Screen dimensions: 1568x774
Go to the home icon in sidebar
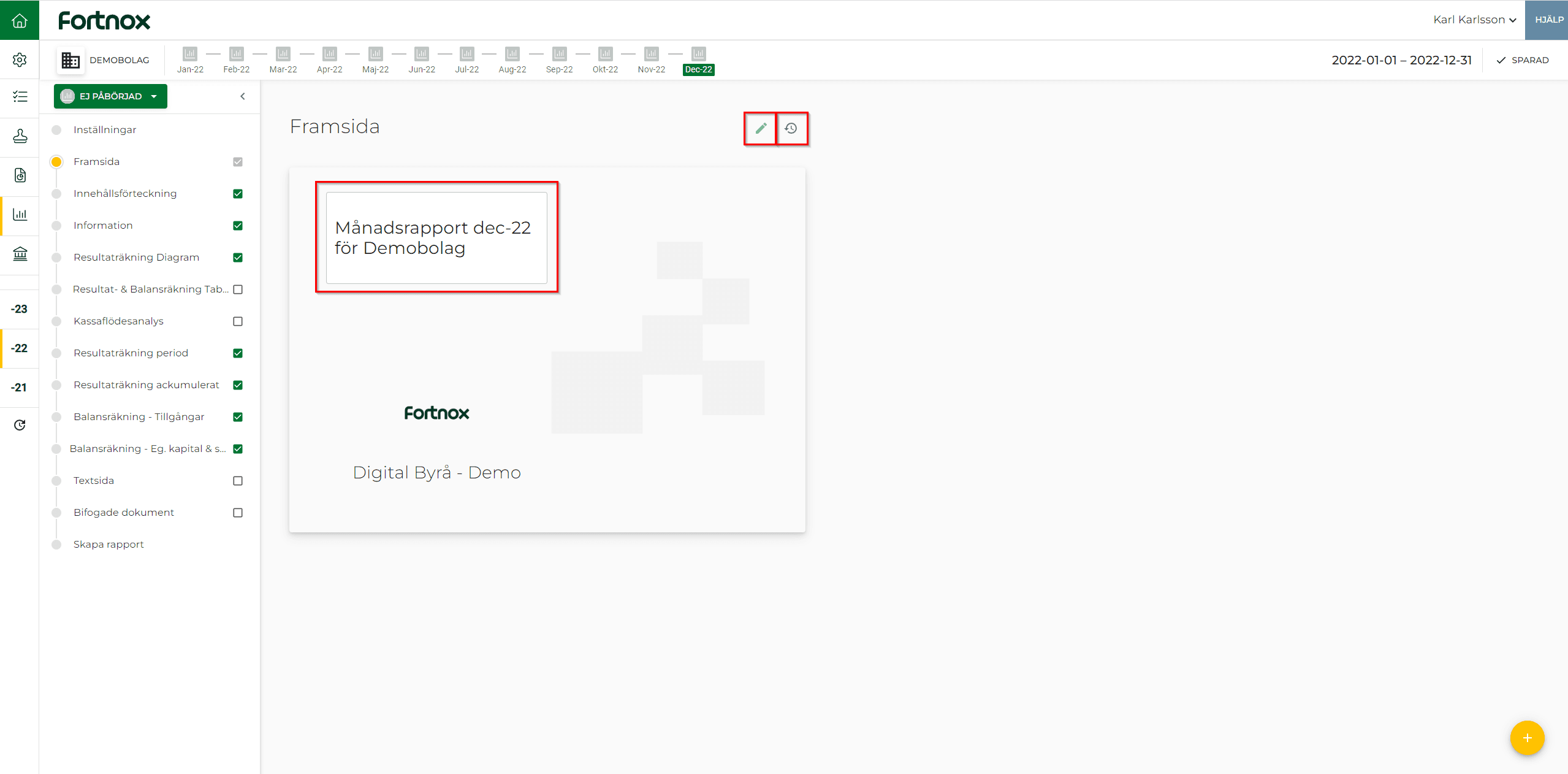click(20, 21)
